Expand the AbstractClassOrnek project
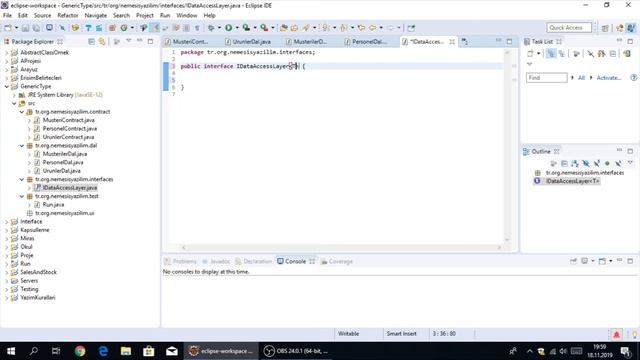Screen dimensions: 640x360 7,53
